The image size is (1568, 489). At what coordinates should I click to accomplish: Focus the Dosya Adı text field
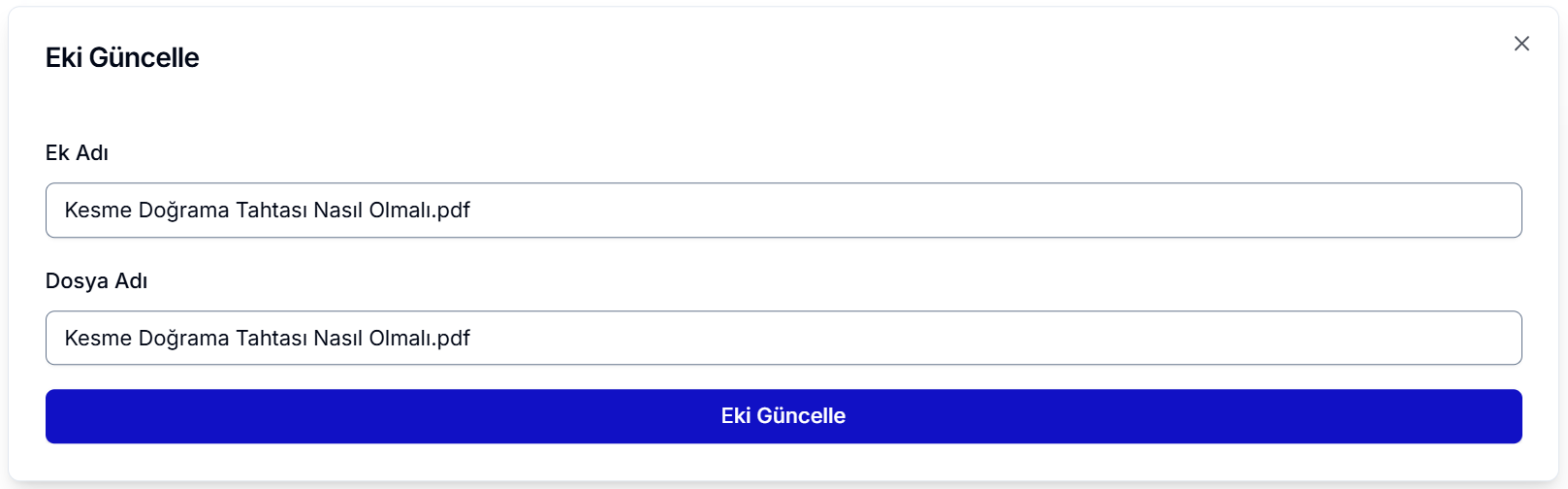click(x=783, y=339)
